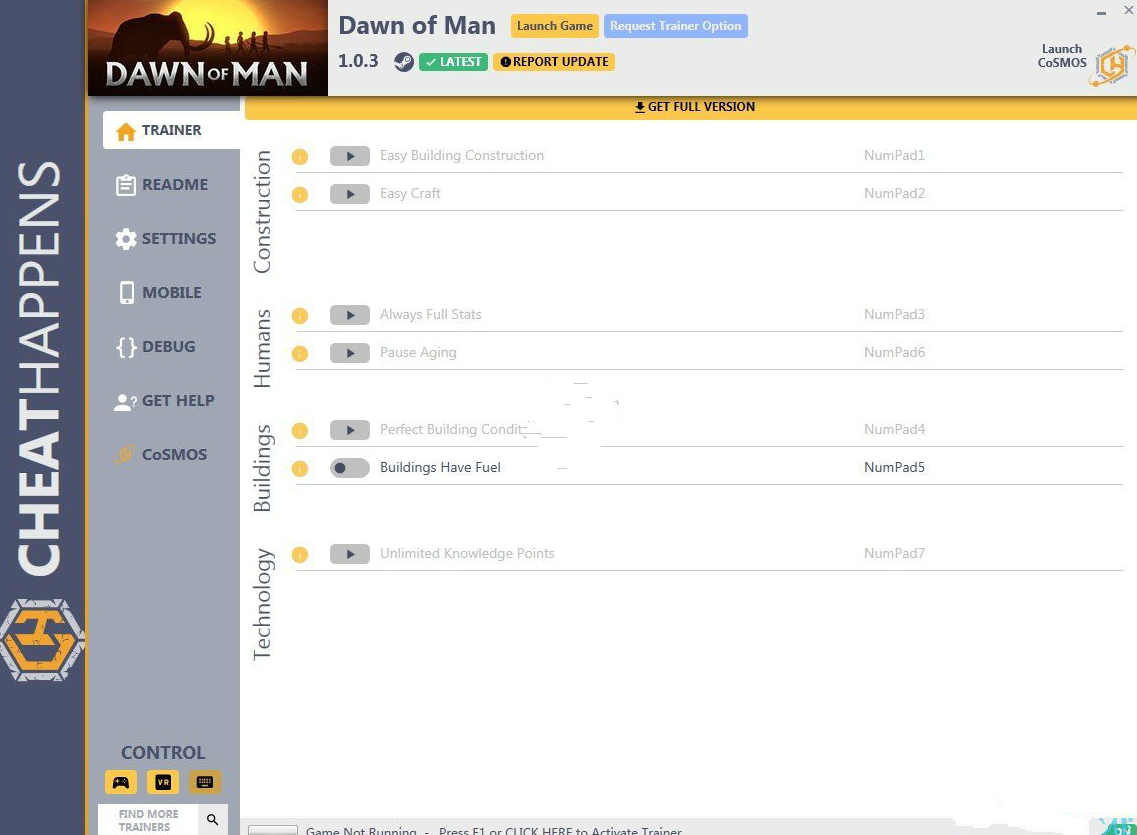Activate Easy Craft play button

coord(350,194)
